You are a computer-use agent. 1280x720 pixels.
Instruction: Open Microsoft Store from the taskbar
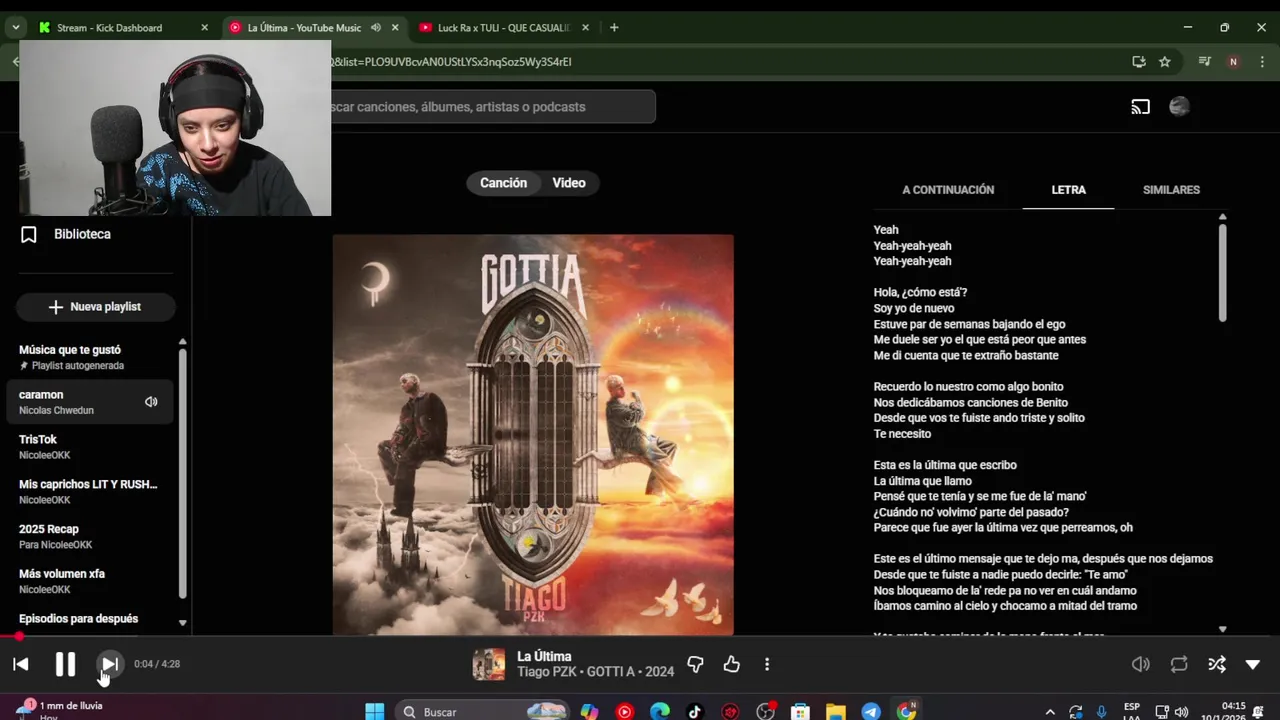point(800,712)
